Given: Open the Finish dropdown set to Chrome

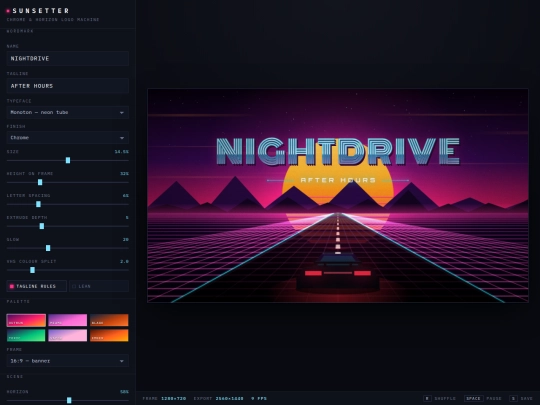Looking at the screenshot, I should coord(68,138).
